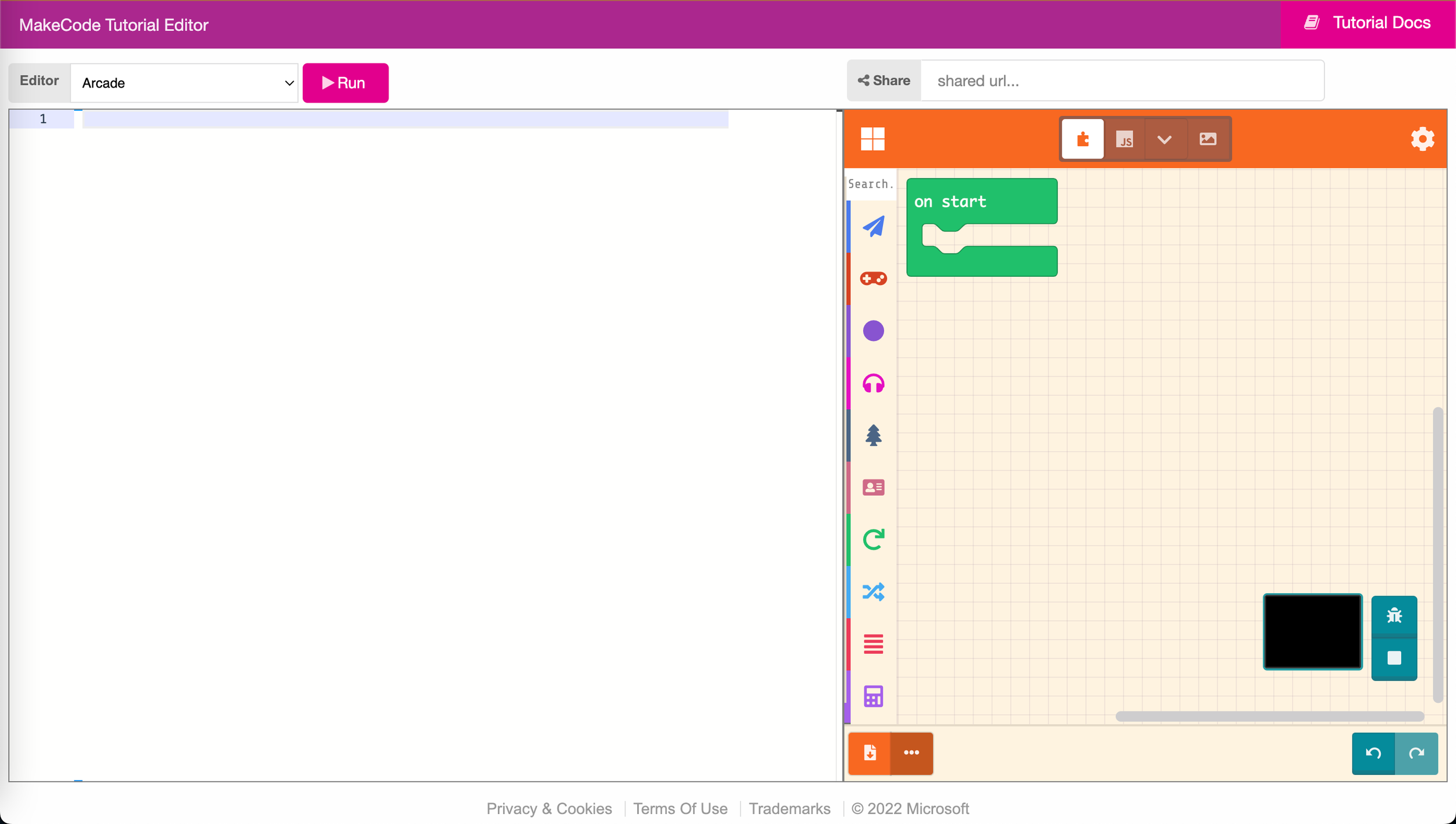Open the assets image tab
Screen dimensions: 1456x824
point(1208,139)
